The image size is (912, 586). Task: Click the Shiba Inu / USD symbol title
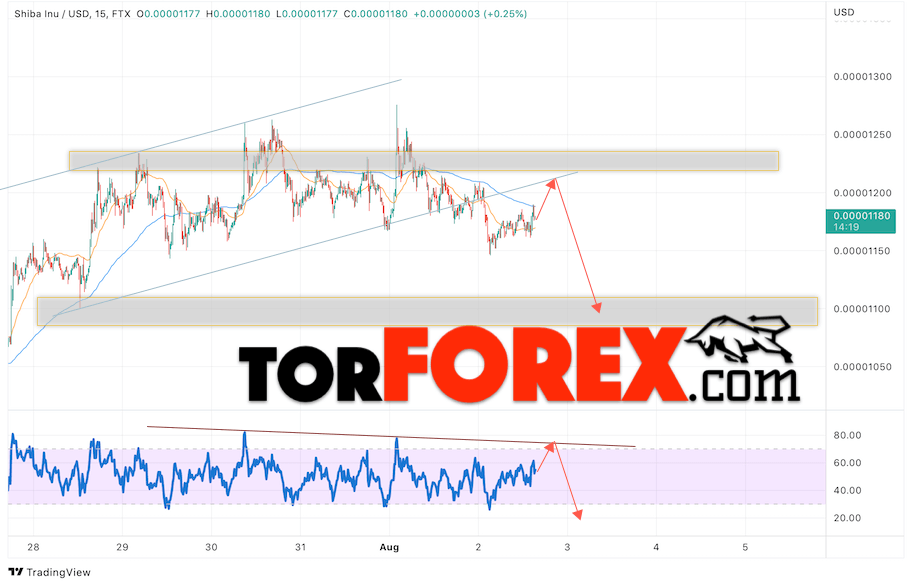pos(52,13)
